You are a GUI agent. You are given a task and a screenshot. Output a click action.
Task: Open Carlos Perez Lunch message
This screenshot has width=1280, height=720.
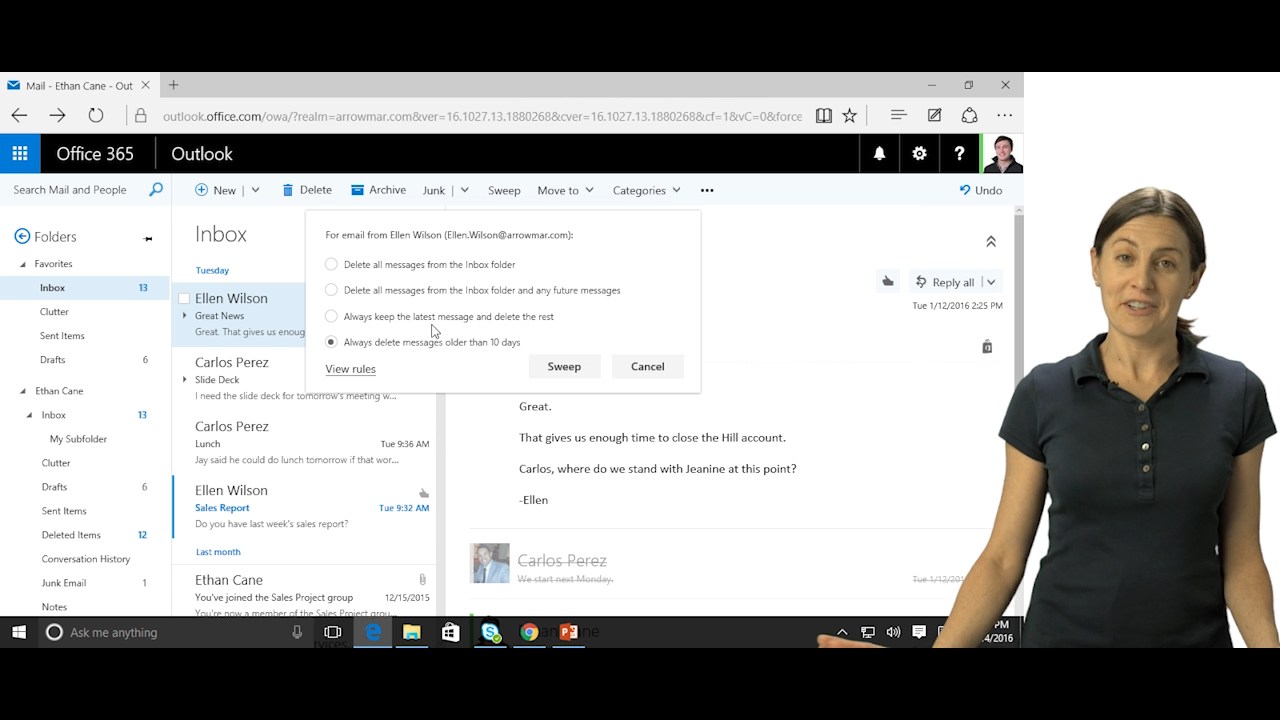304,443
